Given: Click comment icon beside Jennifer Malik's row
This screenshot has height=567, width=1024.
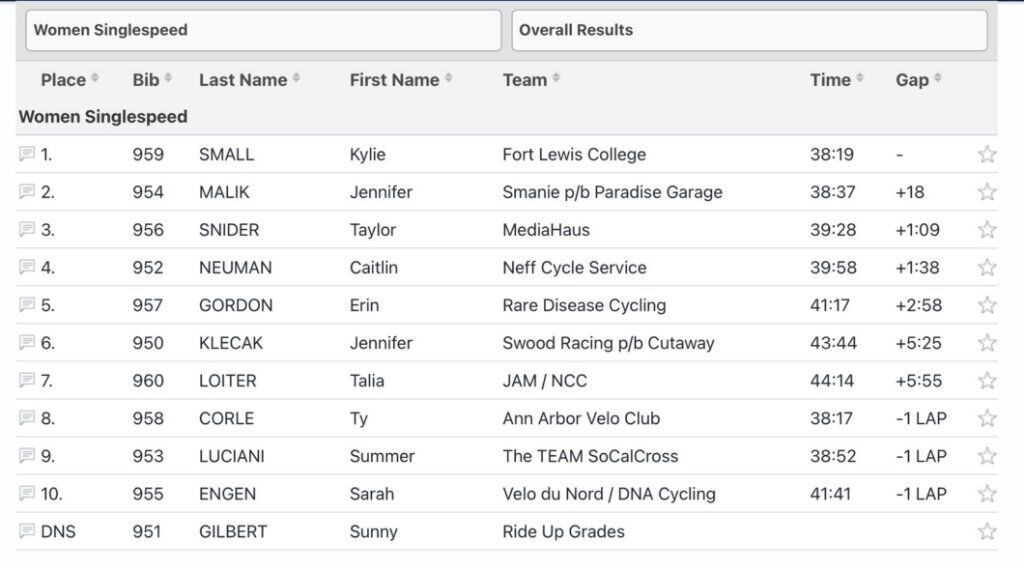Looking at the screenshot, I should pos(27,191).
